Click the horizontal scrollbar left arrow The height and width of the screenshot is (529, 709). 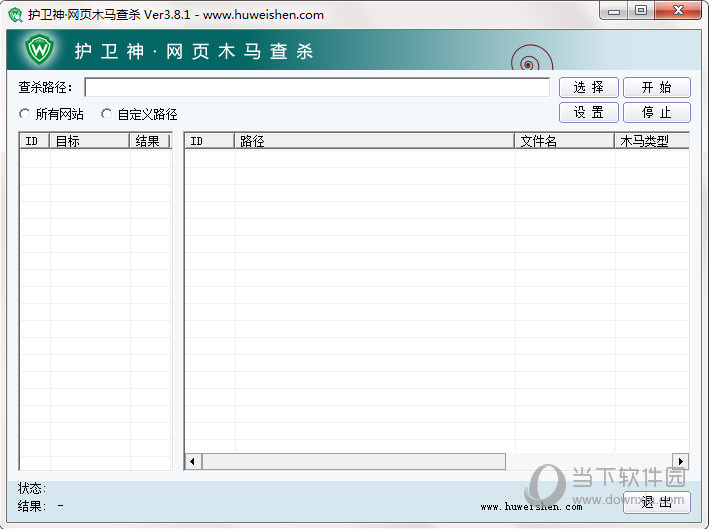tap(193, 462)
